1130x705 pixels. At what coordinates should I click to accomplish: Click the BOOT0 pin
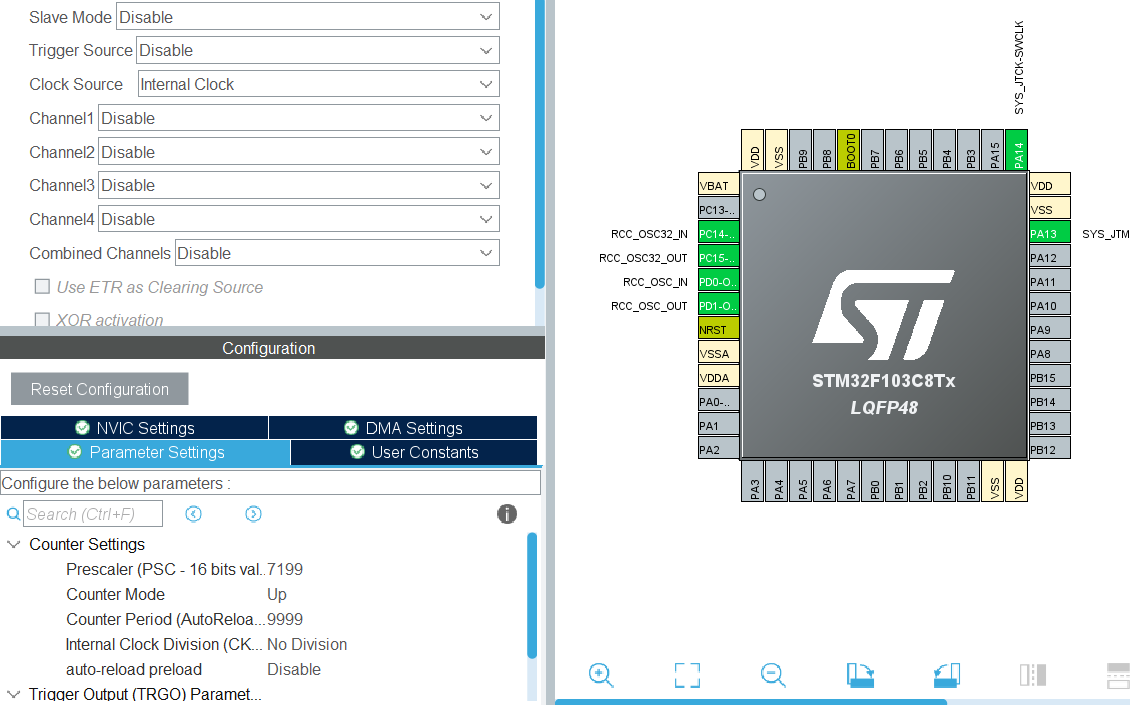pos(849,150)
